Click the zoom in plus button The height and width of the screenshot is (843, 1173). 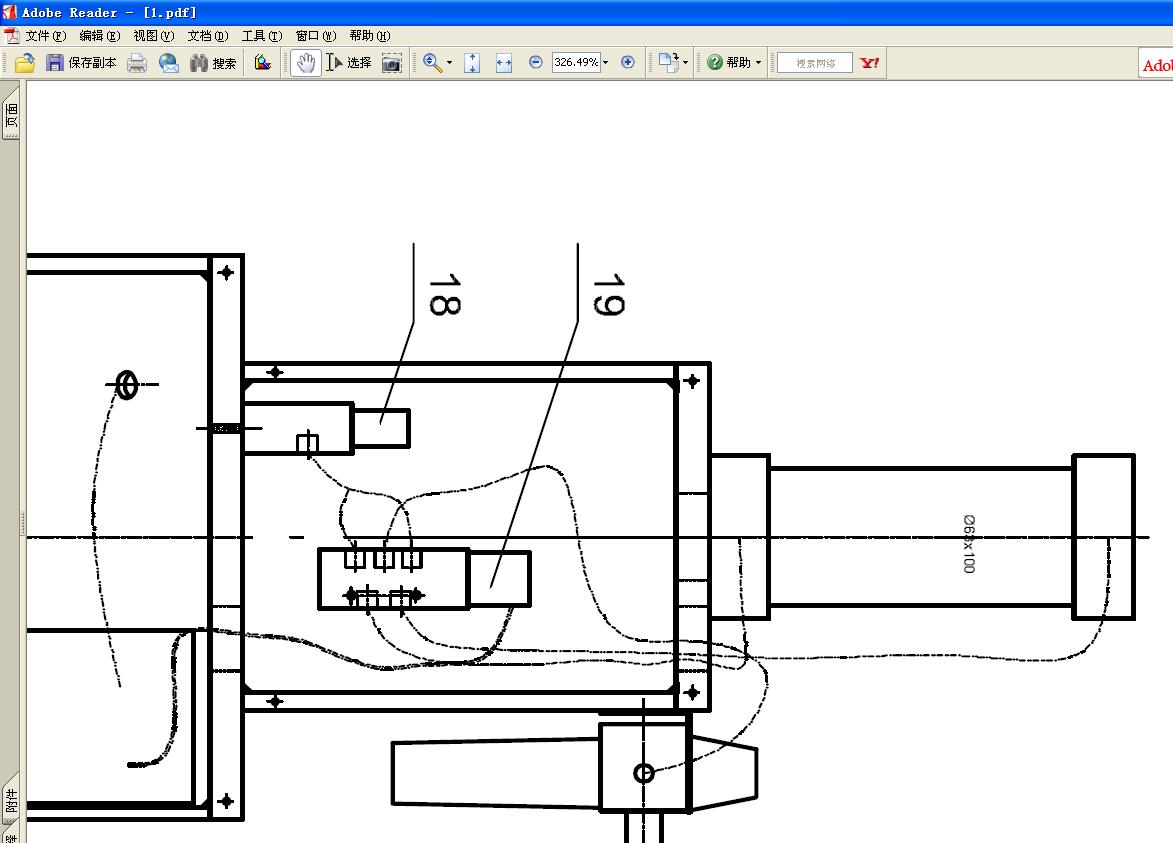(628, 62)
